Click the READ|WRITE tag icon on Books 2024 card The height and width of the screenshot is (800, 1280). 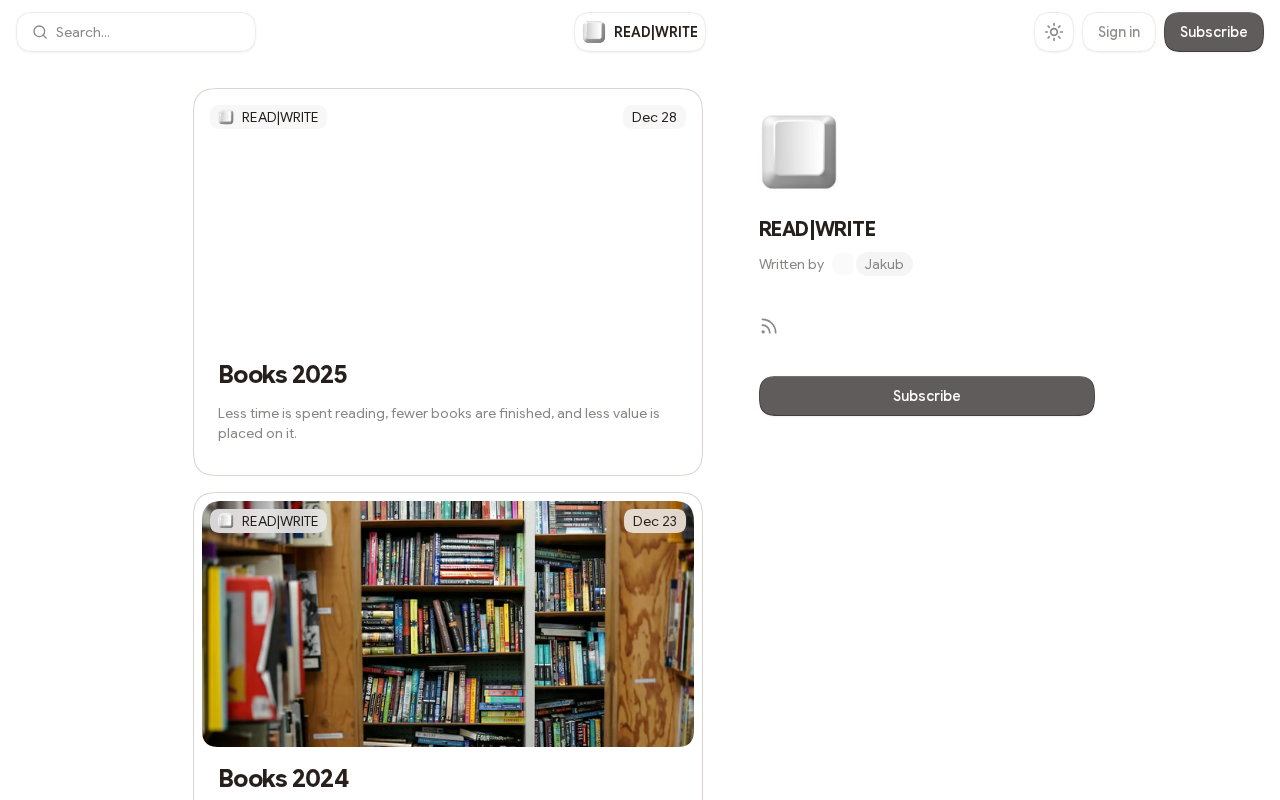pyautogui.click(x=226, y=521)
